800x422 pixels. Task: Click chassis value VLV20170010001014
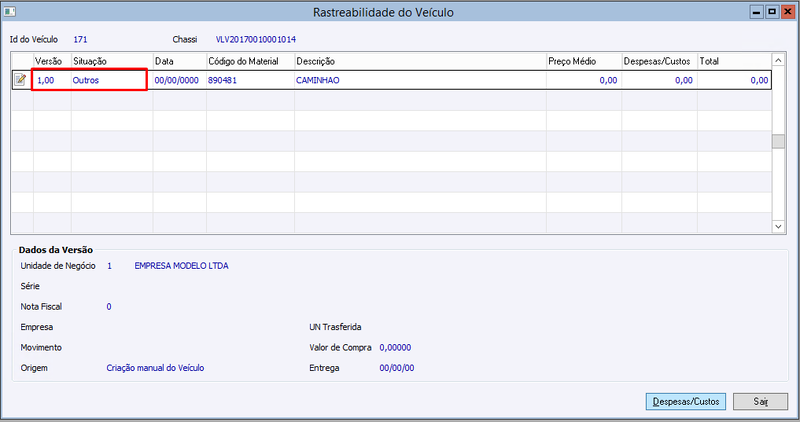point(256,39)
